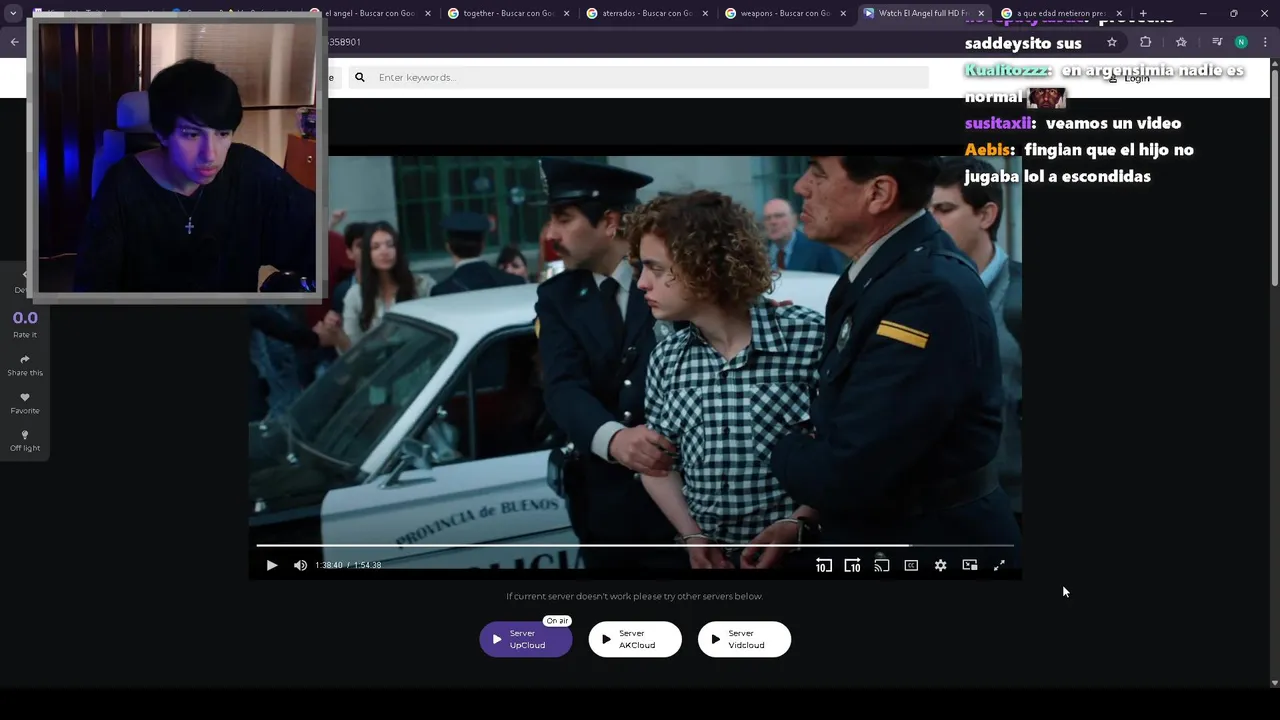The width and height of the screenshot is (1280, 720).
Task: Close the 'a que edad metieron' tab
Action: pyautogui.click(x=1119, y=13)
